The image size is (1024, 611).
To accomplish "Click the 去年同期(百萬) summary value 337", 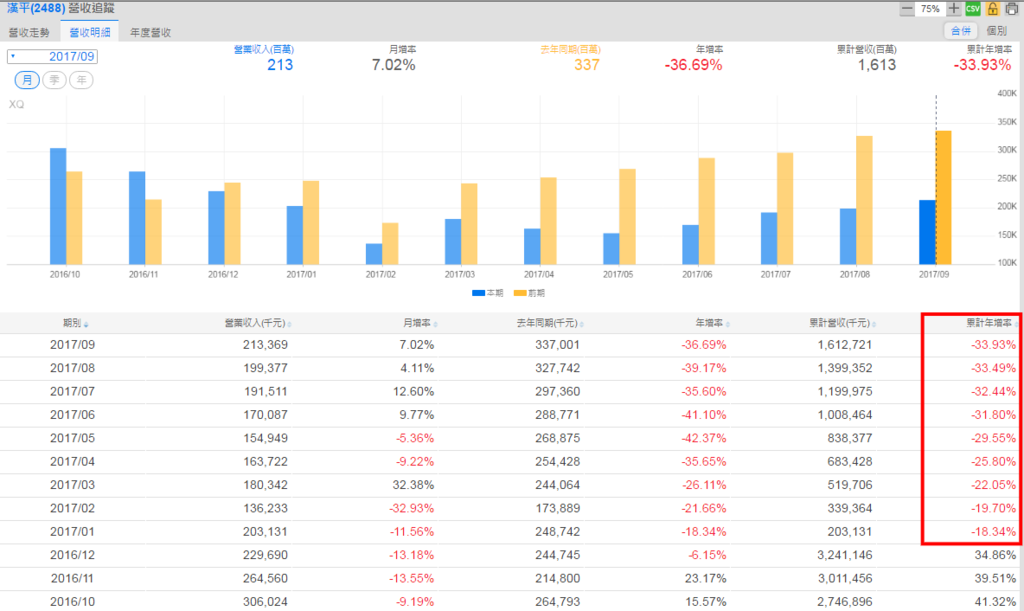I will pyautogui.click(x=586, y=65).
